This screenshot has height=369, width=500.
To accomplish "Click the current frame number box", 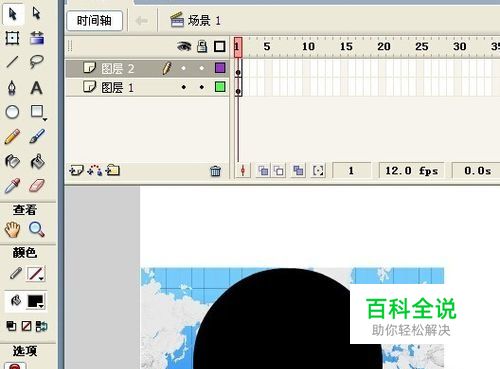I will click(x=352, y=171).
